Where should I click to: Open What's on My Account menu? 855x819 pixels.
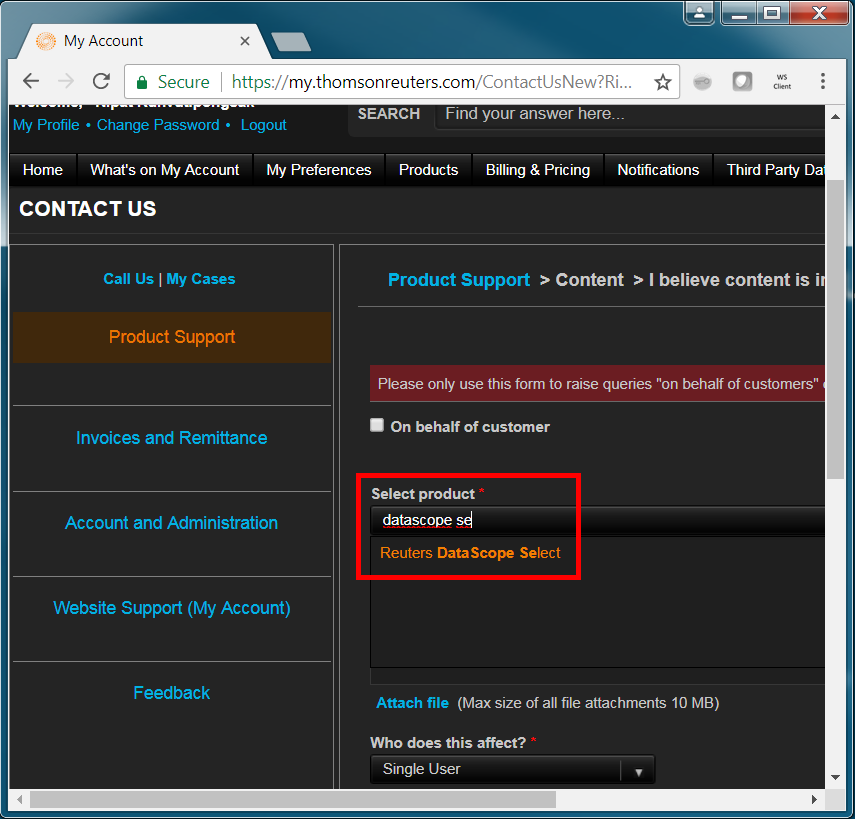coord(165,170)
